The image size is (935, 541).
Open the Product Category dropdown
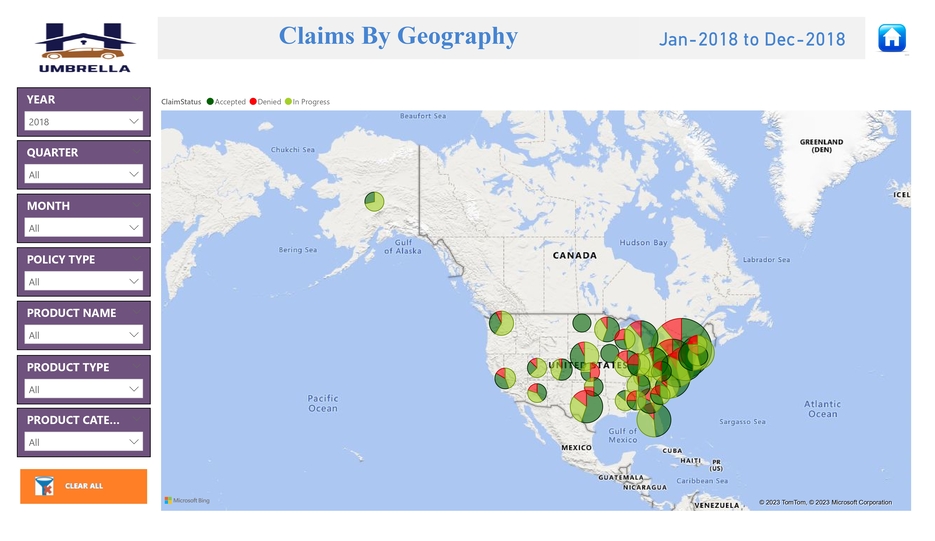click(x=83, y=442)
